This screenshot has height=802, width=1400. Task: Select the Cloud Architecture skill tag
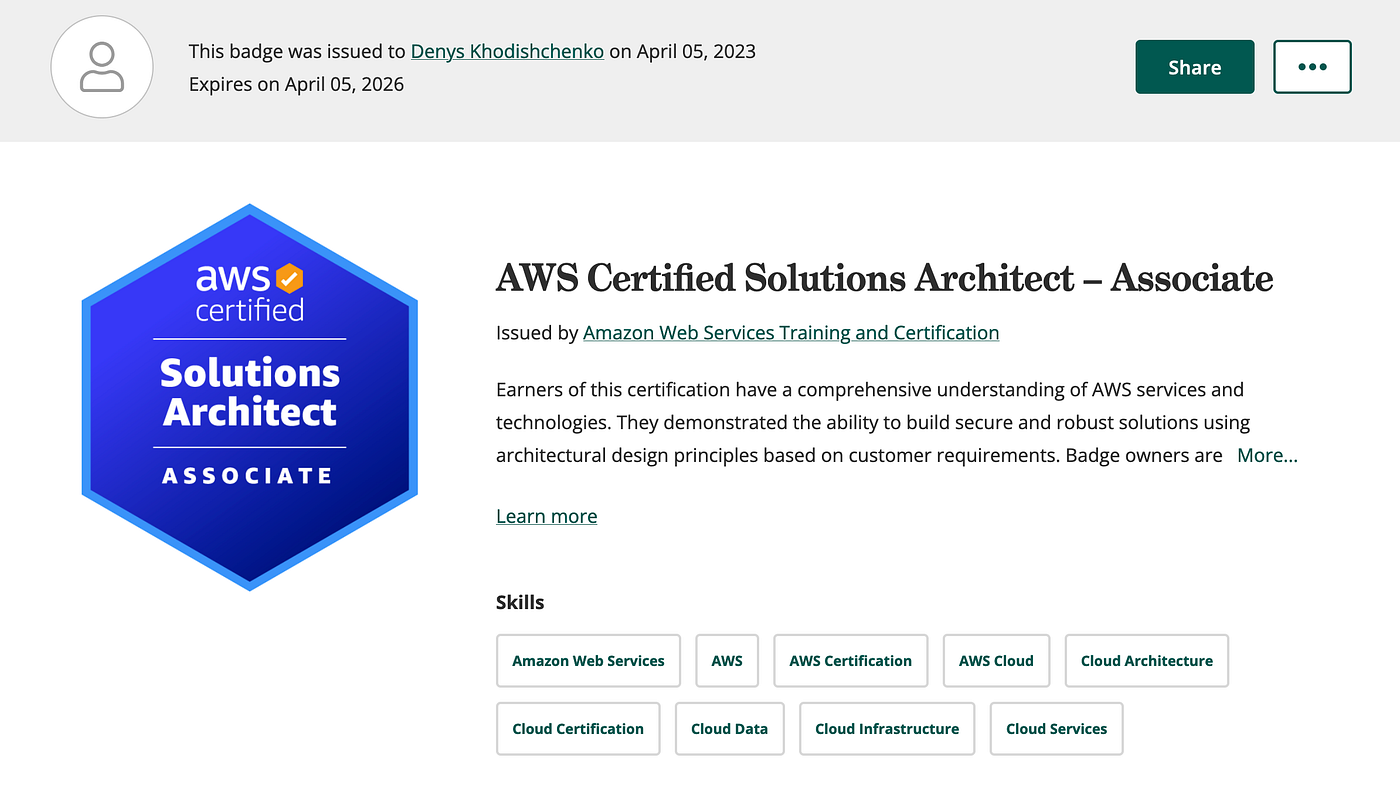tap(1146, 661)
